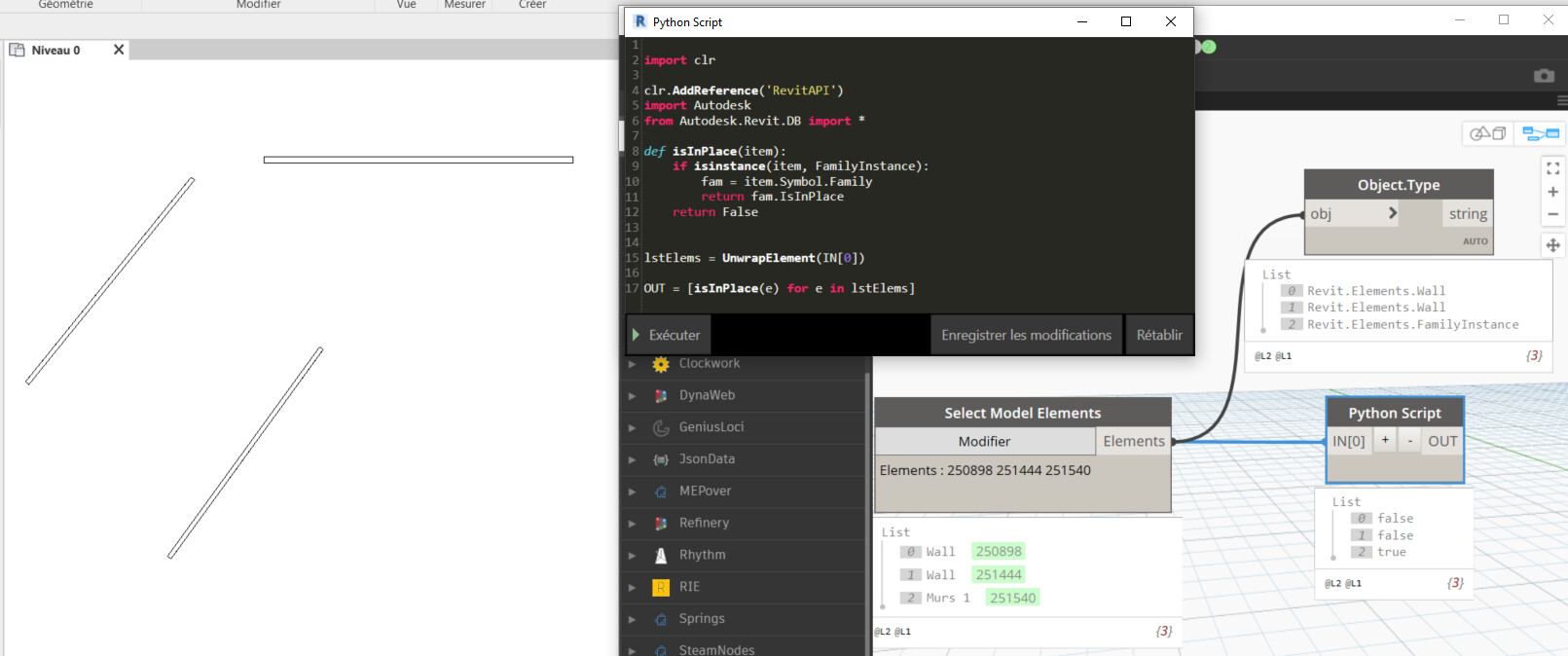Zoom out on the Dynamo canvas
The image size is (1568, 656).
point(1552,214)
